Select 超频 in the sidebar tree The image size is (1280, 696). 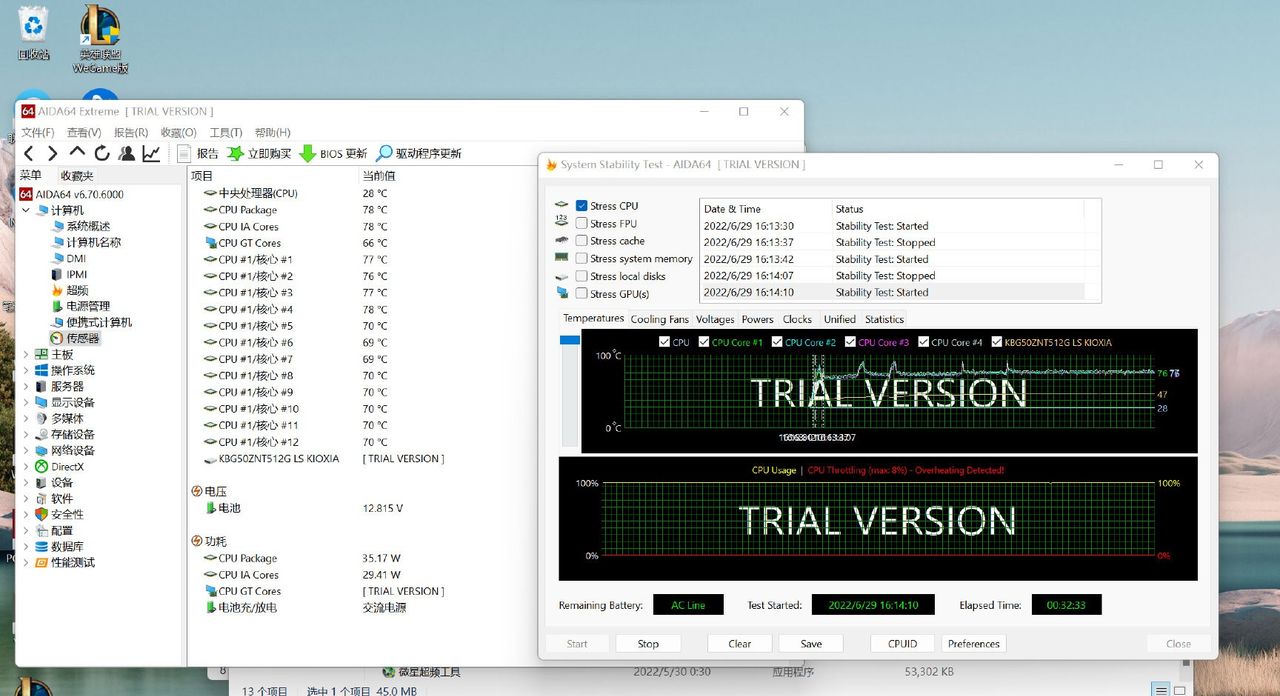pyautogui.click(x=76, y=290)
